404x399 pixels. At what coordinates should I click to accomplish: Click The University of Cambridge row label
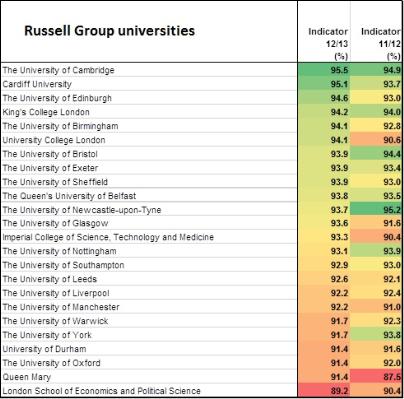point(149,70)
